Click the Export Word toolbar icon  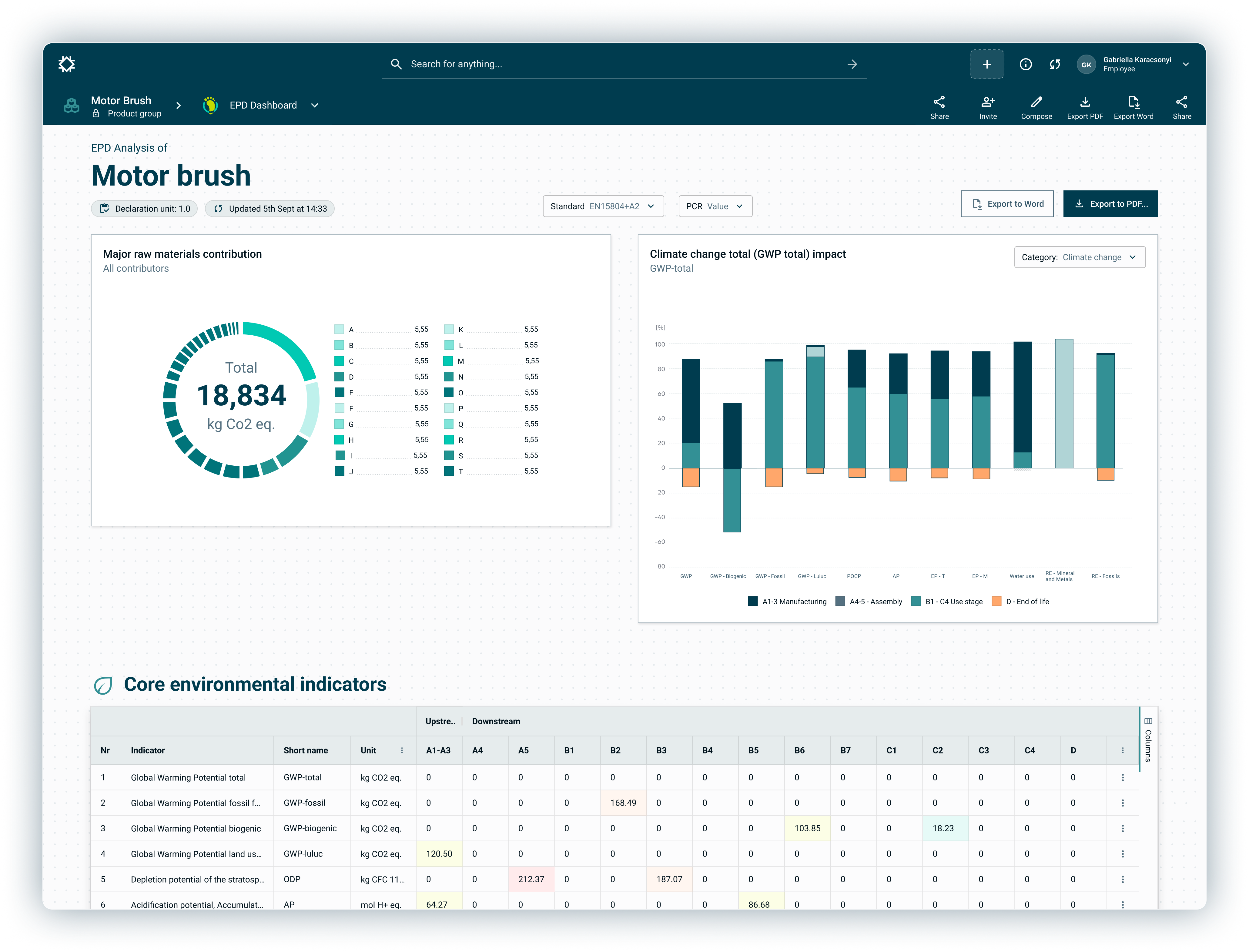click(x=1133, y=102)
